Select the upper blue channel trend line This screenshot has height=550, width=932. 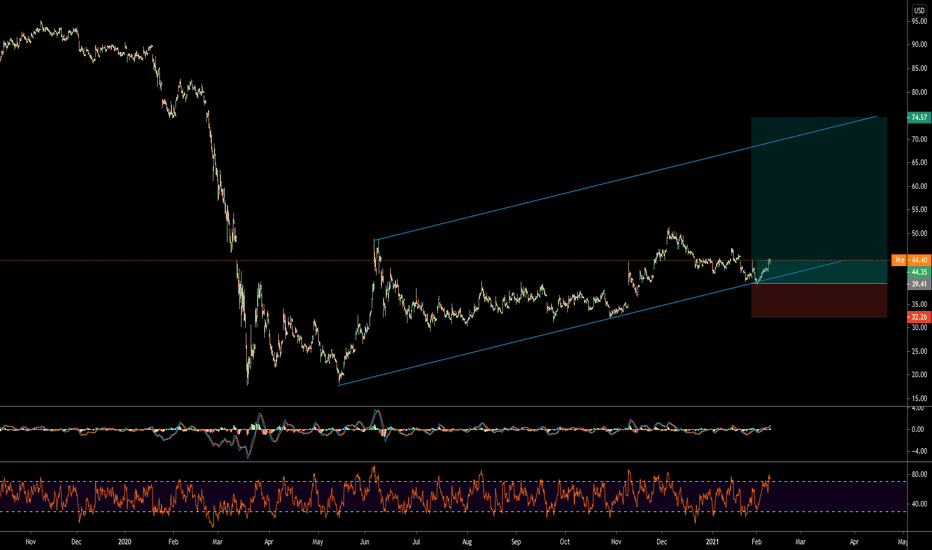625,178
